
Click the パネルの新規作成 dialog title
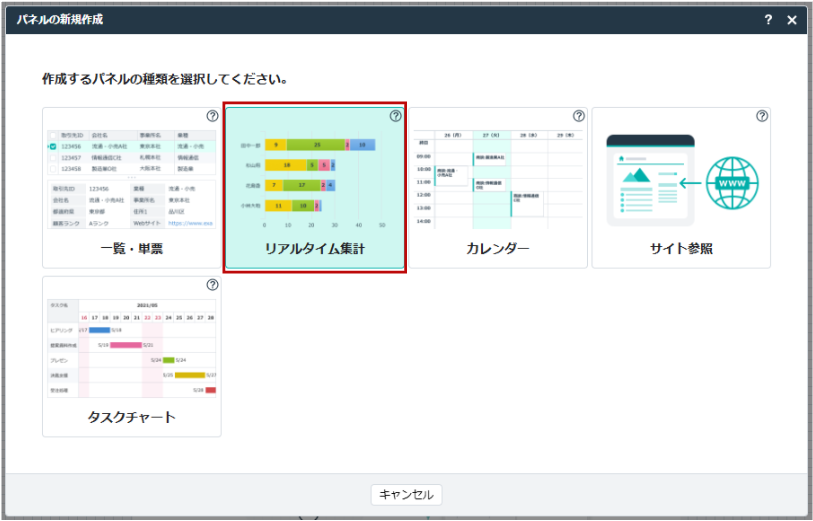[59, 20]
